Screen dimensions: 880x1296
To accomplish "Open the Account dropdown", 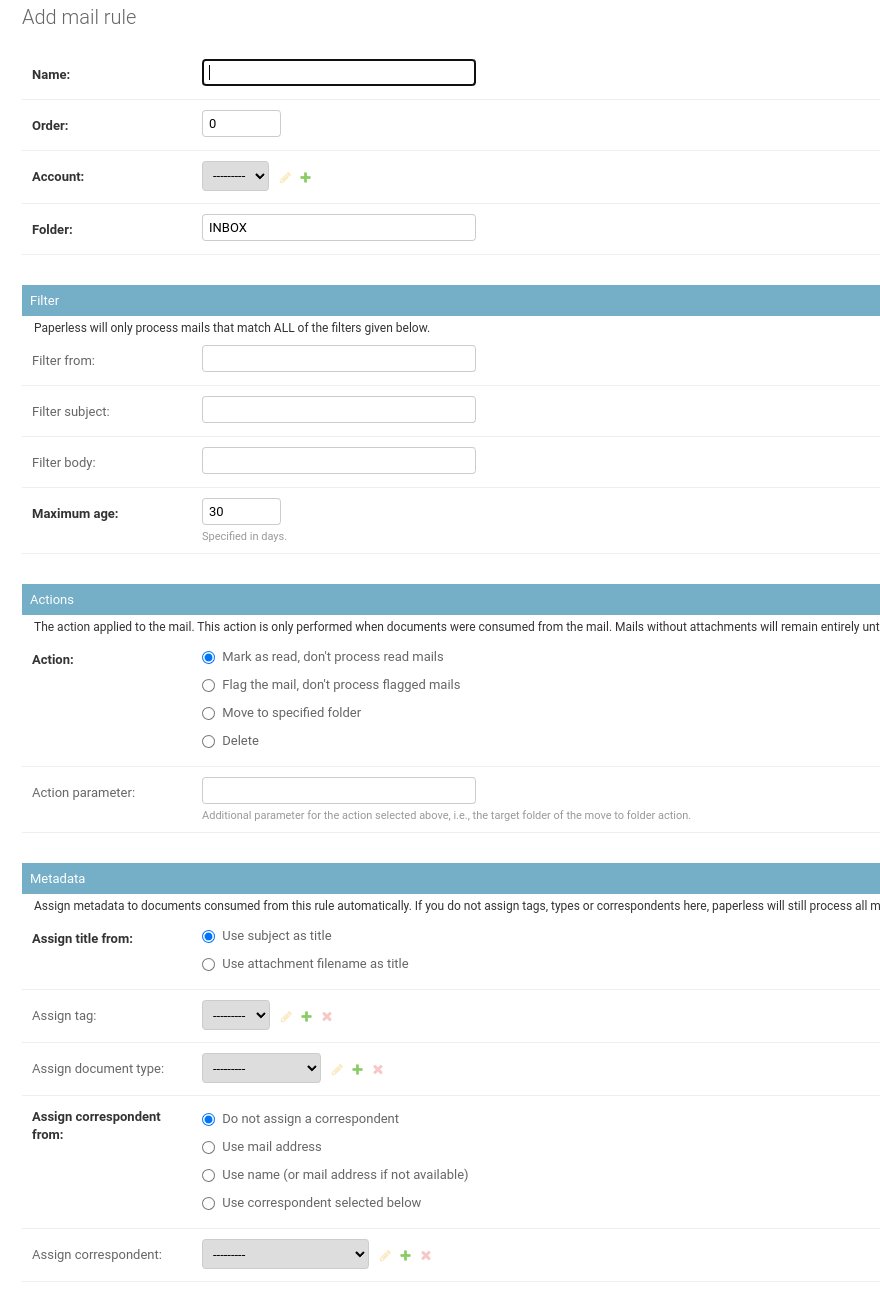I will 235,176.
